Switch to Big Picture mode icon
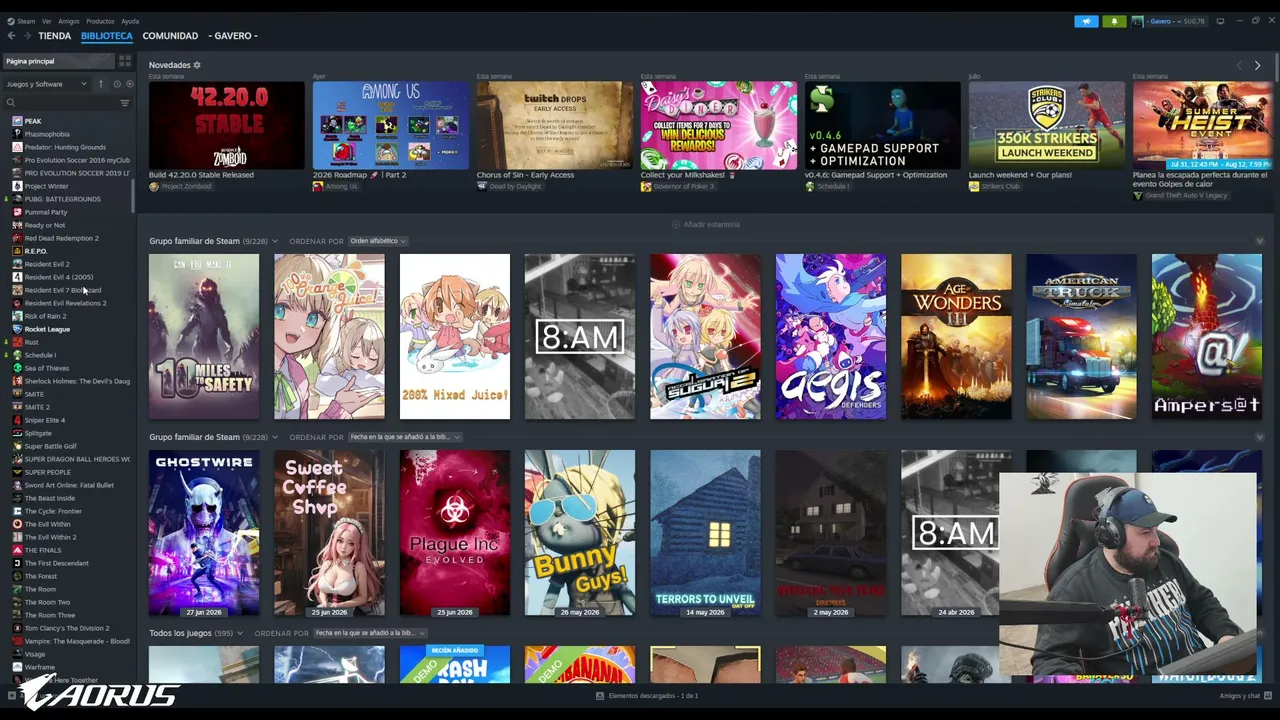 1220,21
